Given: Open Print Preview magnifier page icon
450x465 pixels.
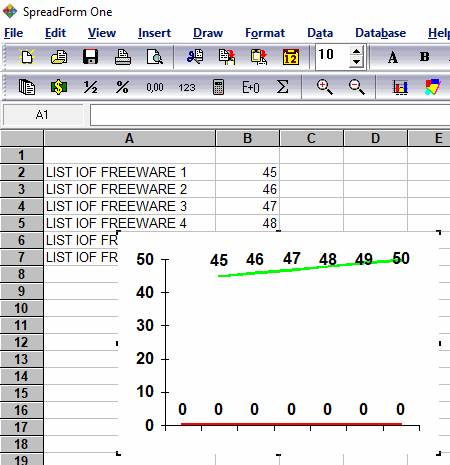Looking at the screenshot, I should (x=155, y=57).
